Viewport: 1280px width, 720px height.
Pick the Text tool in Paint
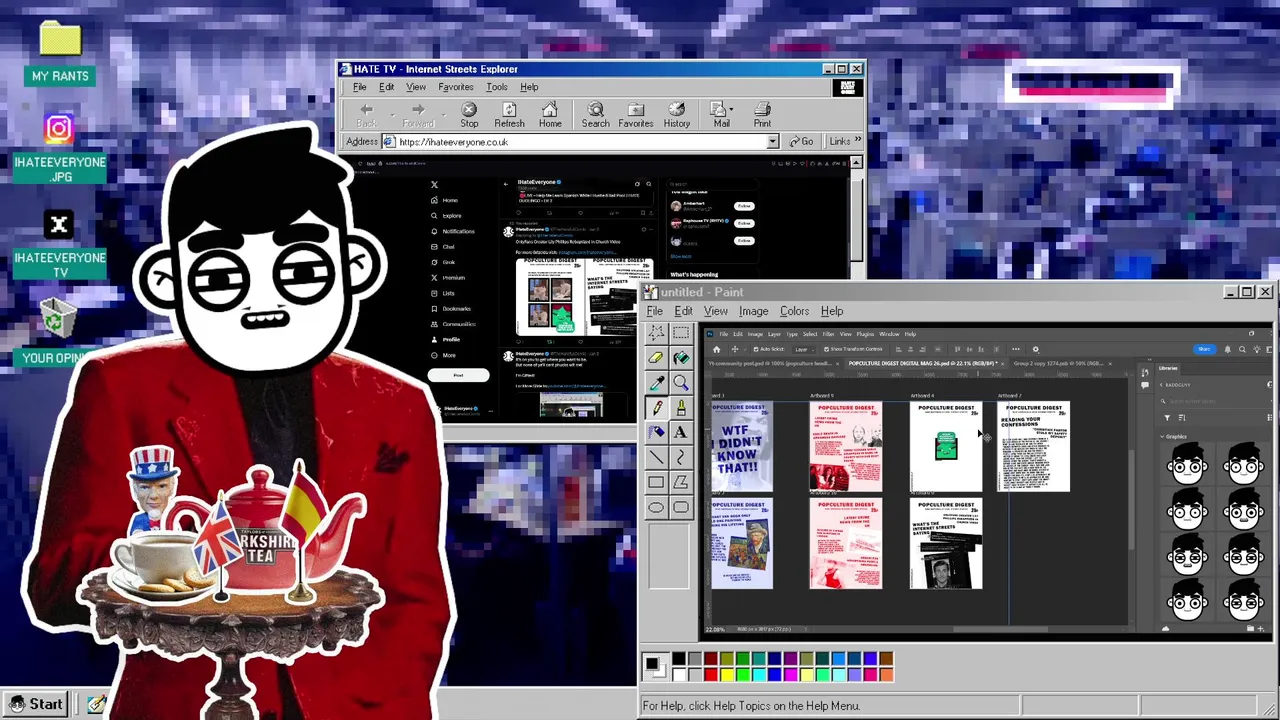pos(681,433)
